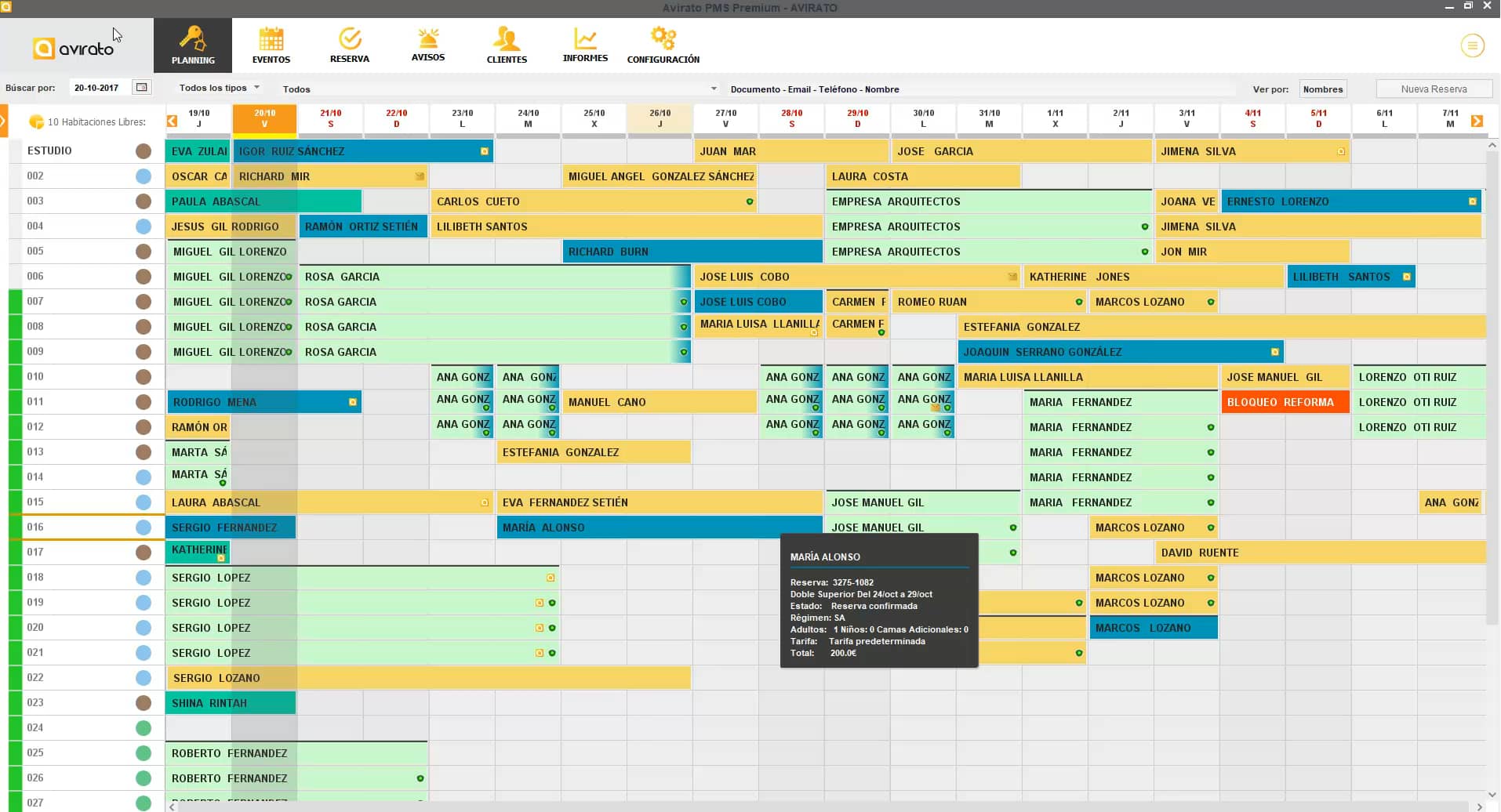Click the vertical scrollbar down arrow
The width and height of the screenshot is (1501, 812).
click(x=1492, y=793)
